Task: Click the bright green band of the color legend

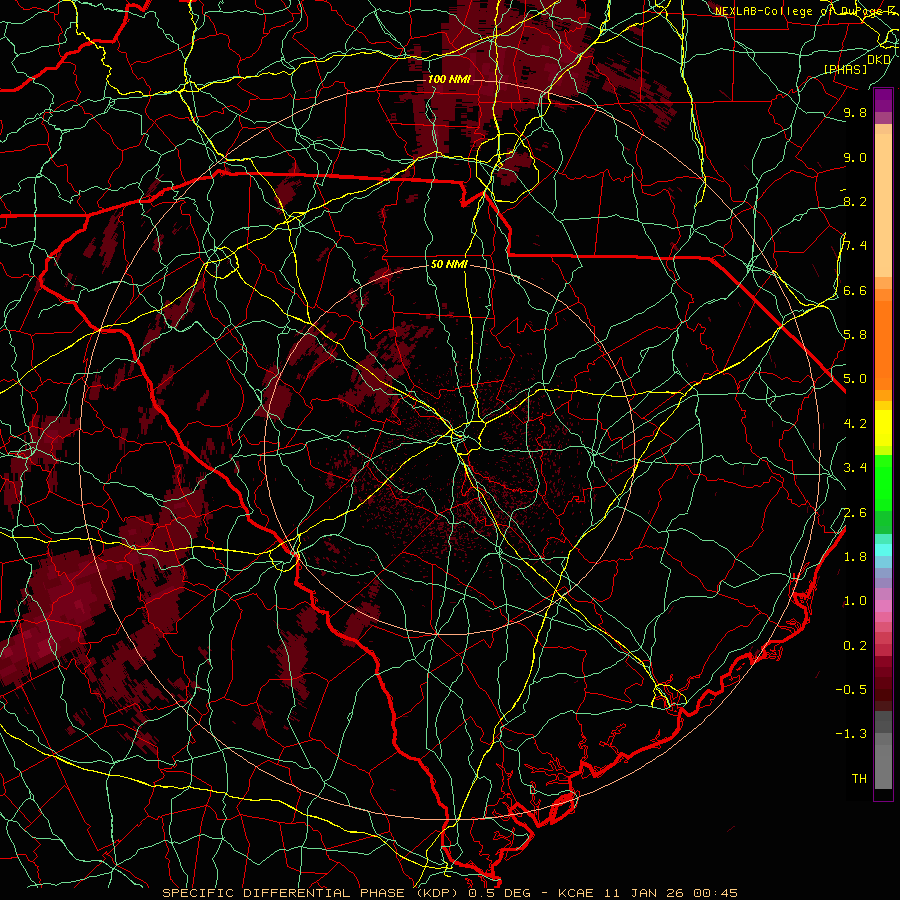Action: pos(883,481)
